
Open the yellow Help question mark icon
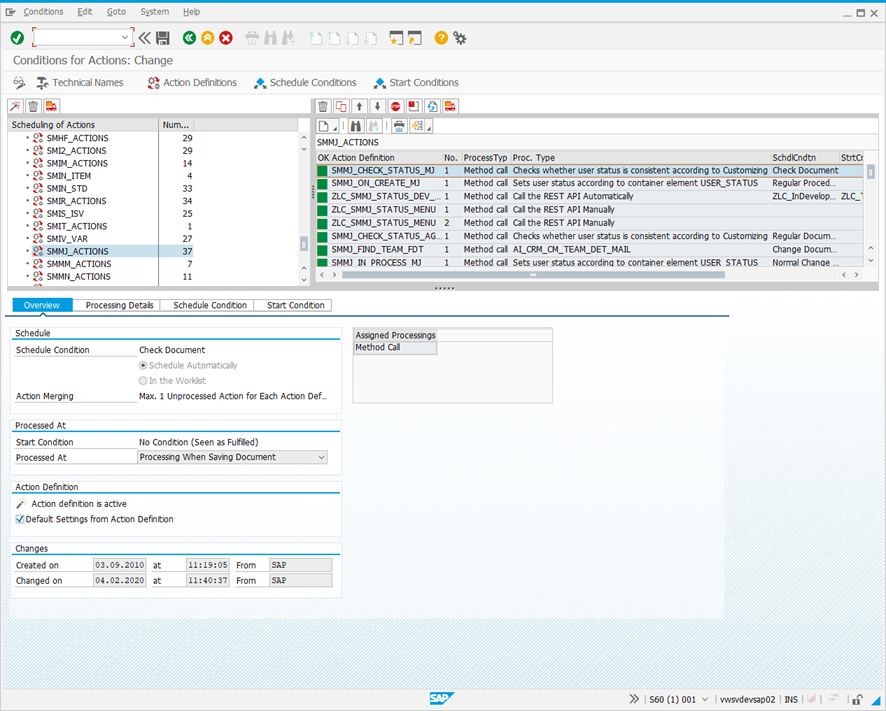coord(441,38)
